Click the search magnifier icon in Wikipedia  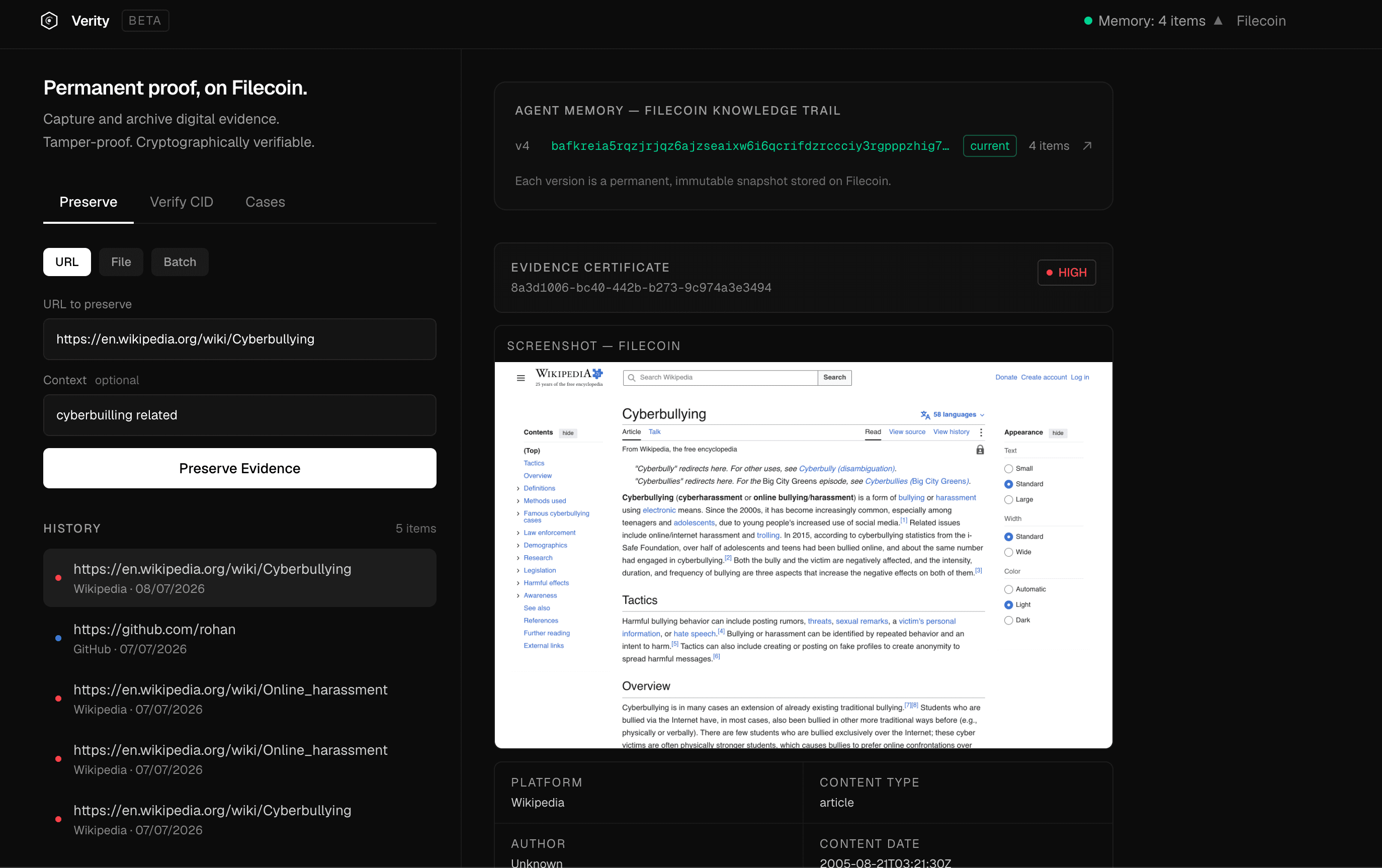point(631,378)
